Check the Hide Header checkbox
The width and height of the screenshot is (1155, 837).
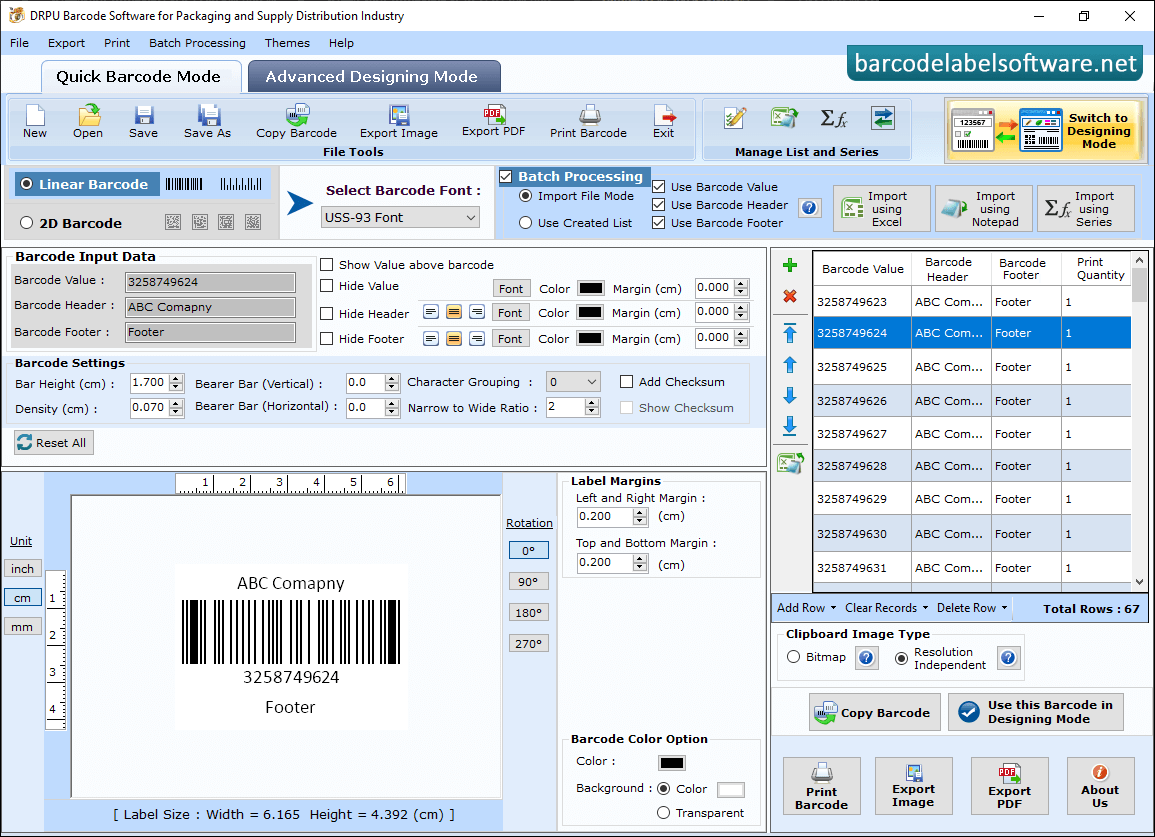click(326, 314)
